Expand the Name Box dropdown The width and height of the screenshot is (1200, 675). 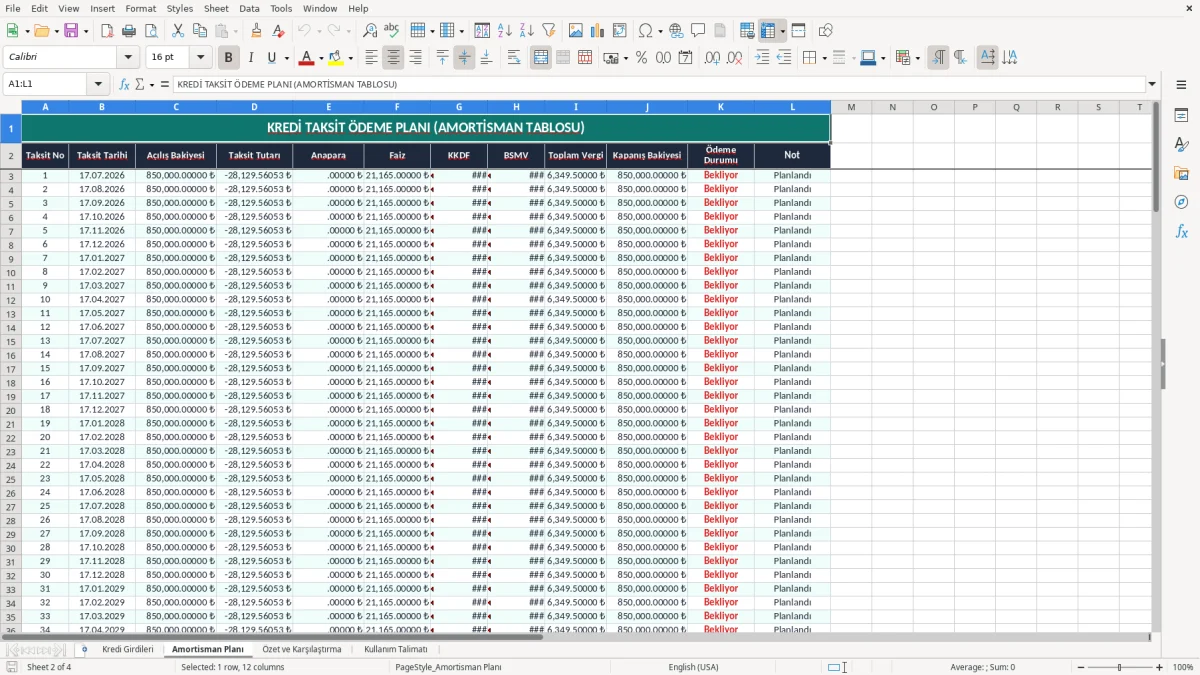click(98, 84)
